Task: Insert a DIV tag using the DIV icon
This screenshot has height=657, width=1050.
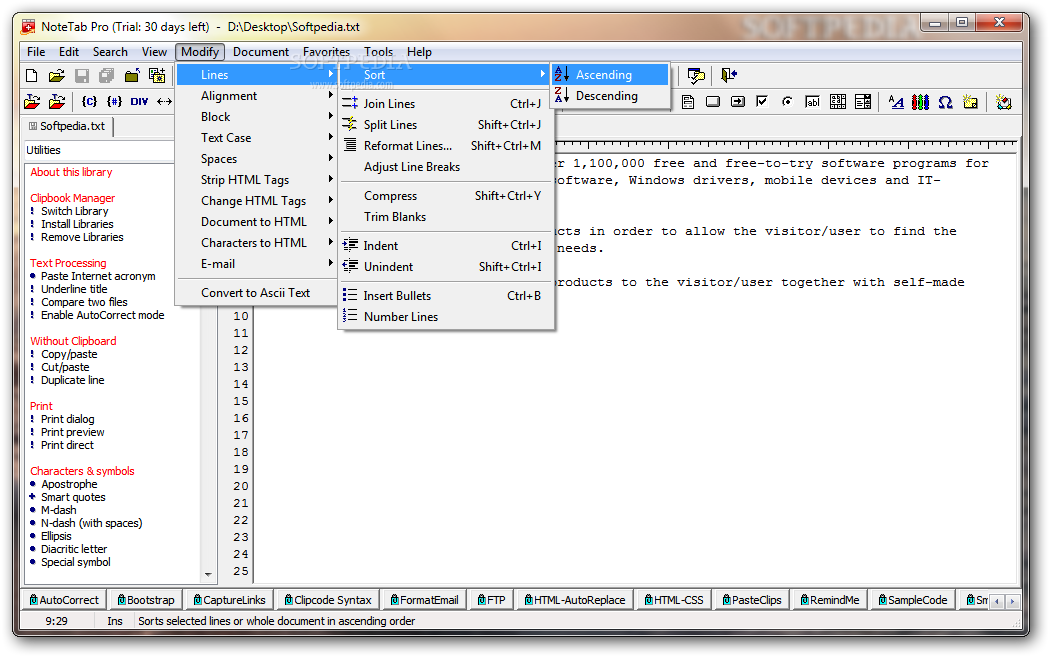Action: pyautogui.click(x=139, y=102)
